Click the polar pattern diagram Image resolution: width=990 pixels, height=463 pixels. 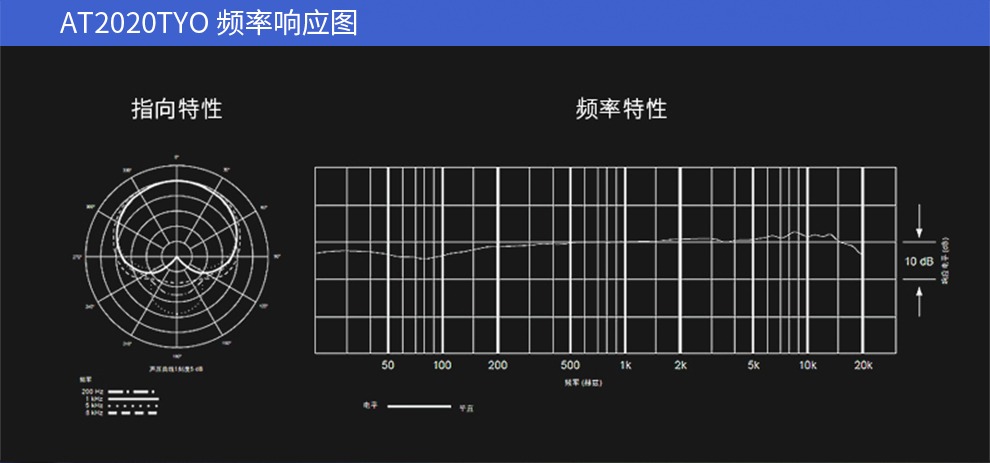(x=177, y=256)
